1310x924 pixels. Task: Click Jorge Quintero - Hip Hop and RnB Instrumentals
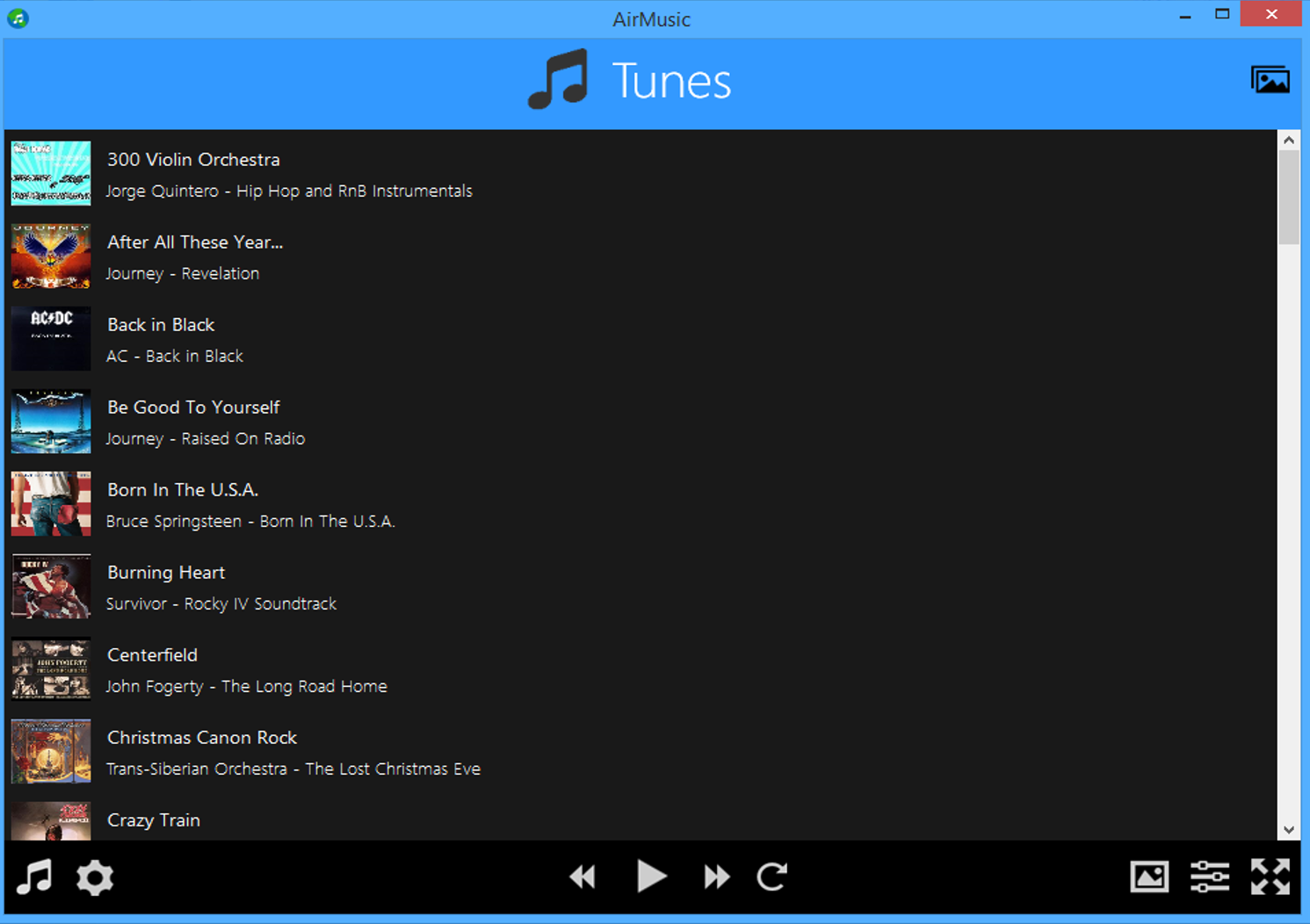tap(289, 191)
